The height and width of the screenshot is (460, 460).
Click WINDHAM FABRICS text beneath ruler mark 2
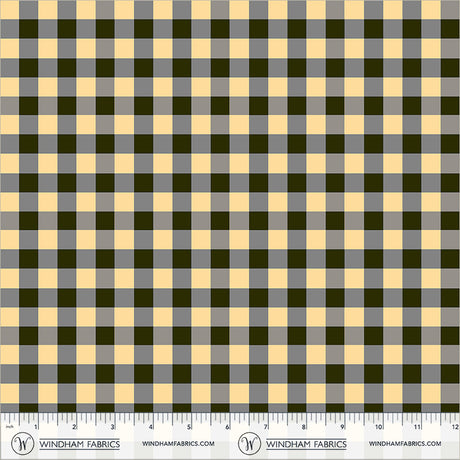80,444
